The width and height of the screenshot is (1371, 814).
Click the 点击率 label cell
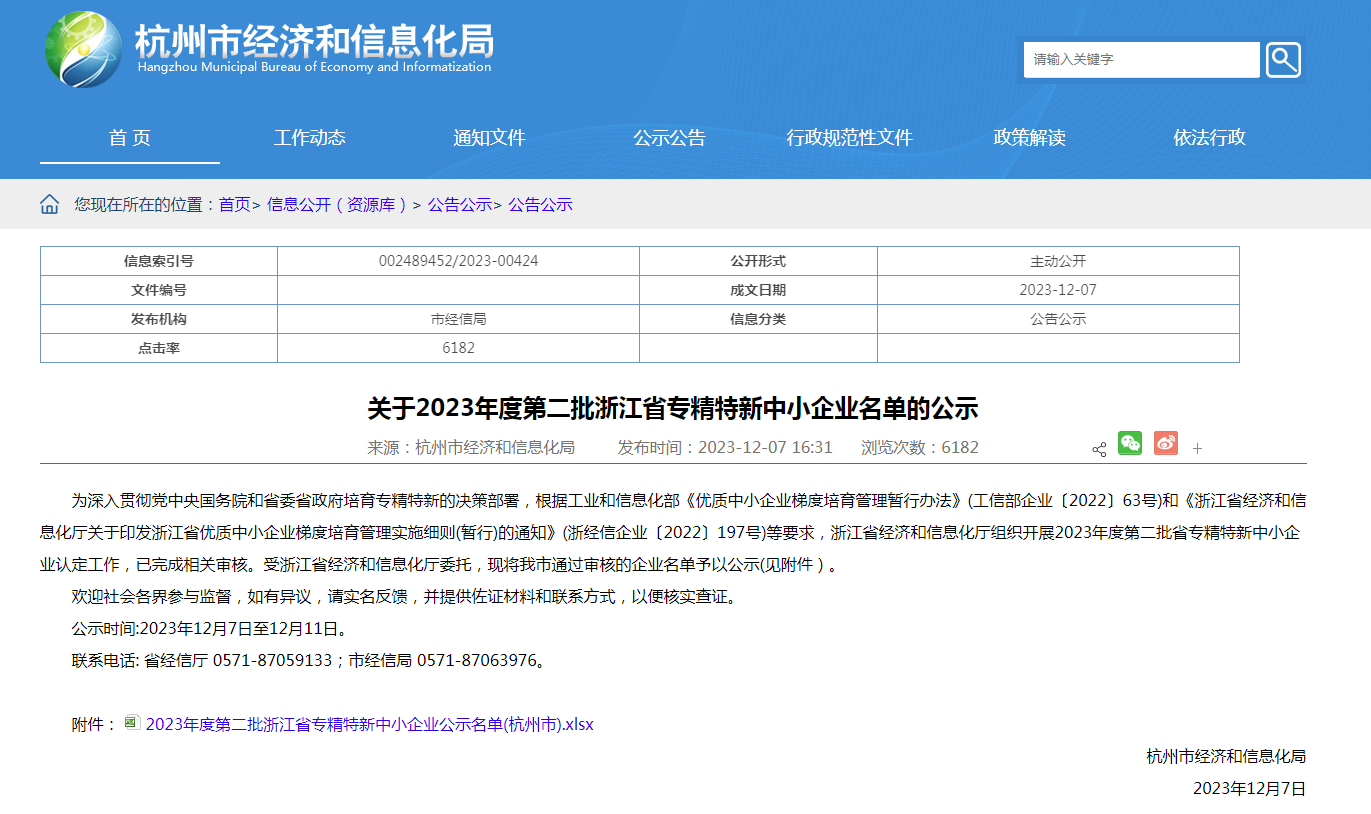pyautogui.click(x=159, y=348)
